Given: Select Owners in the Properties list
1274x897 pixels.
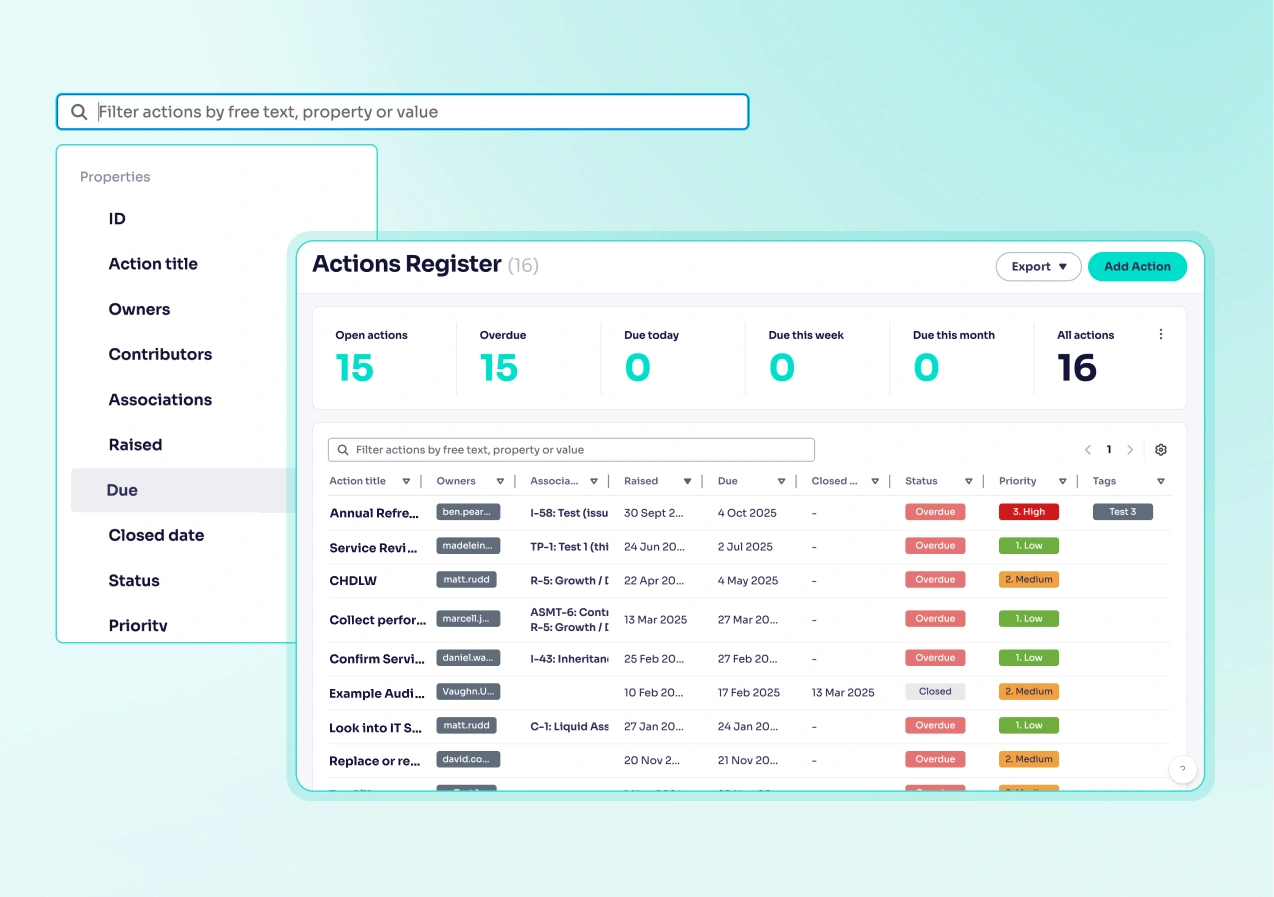Looking at the screenshot, I should [x=139, y=309].
